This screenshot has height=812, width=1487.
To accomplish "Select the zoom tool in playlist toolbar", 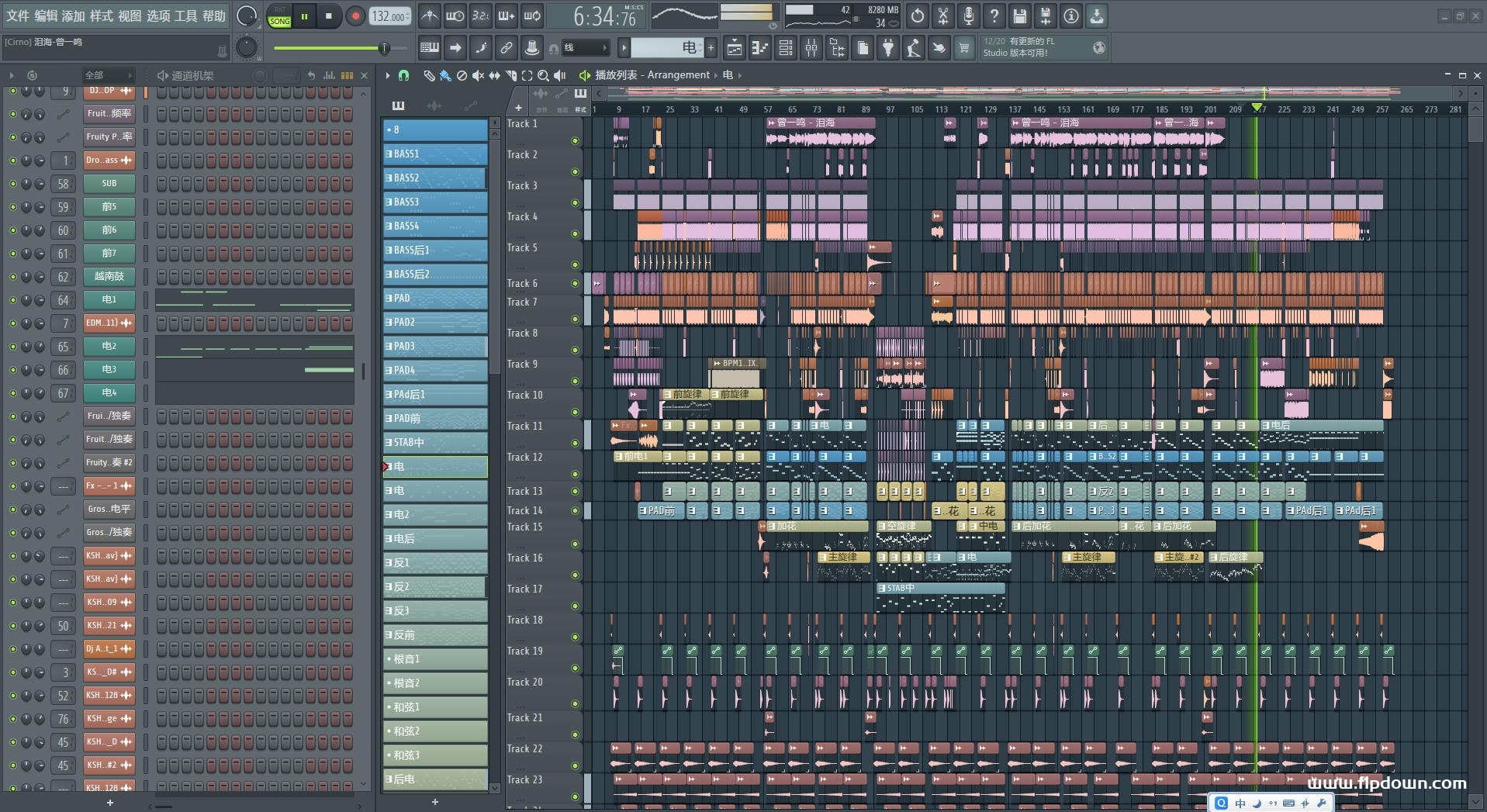I will [x=543, y=75].
